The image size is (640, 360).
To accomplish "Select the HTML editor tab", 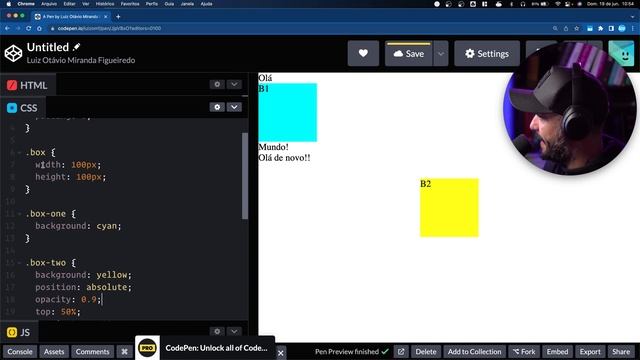I will [x=27, y=85].
